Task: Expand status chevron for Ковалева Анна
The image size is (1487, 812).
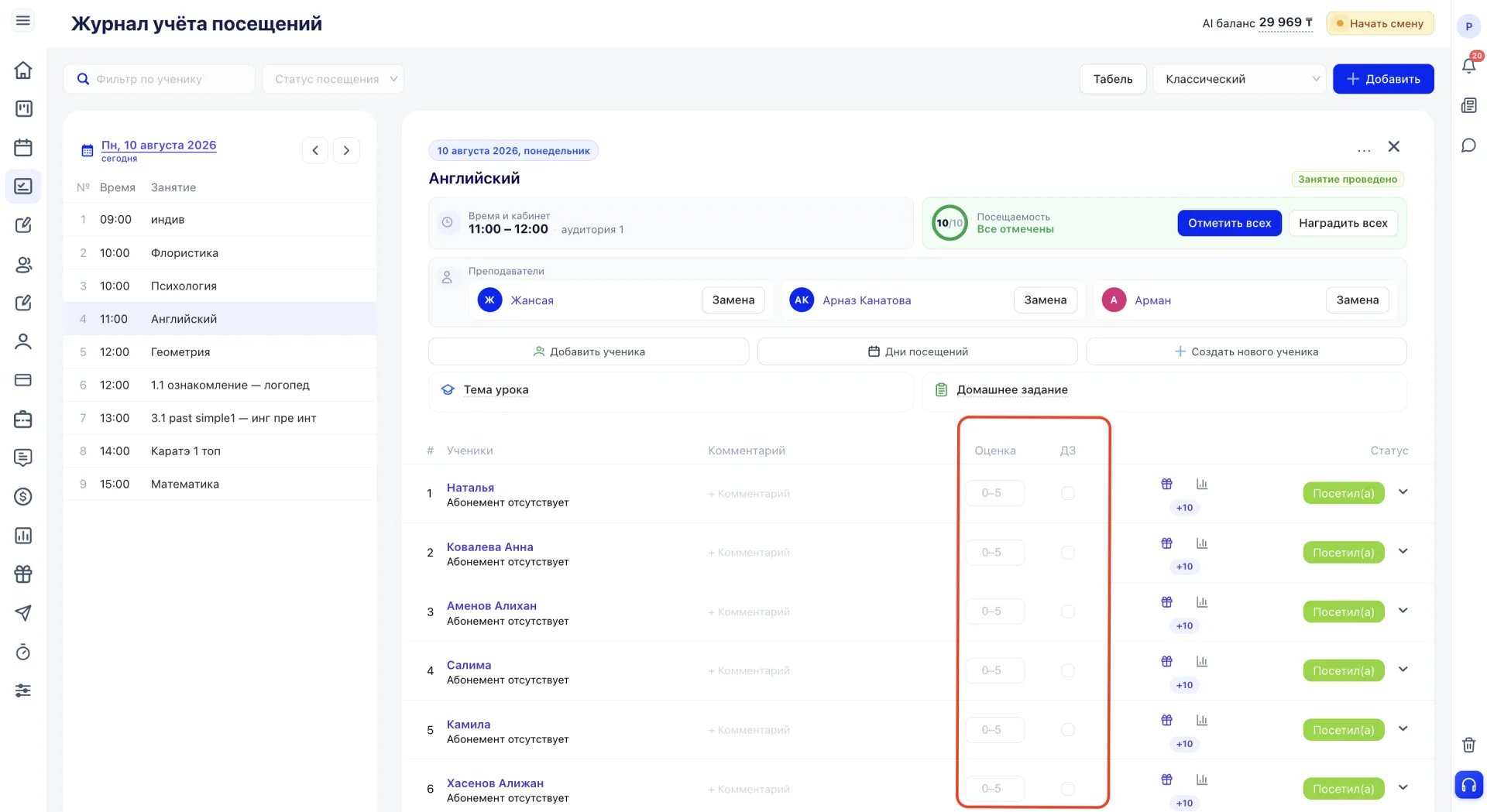Action: click(x=1403, y=551)
